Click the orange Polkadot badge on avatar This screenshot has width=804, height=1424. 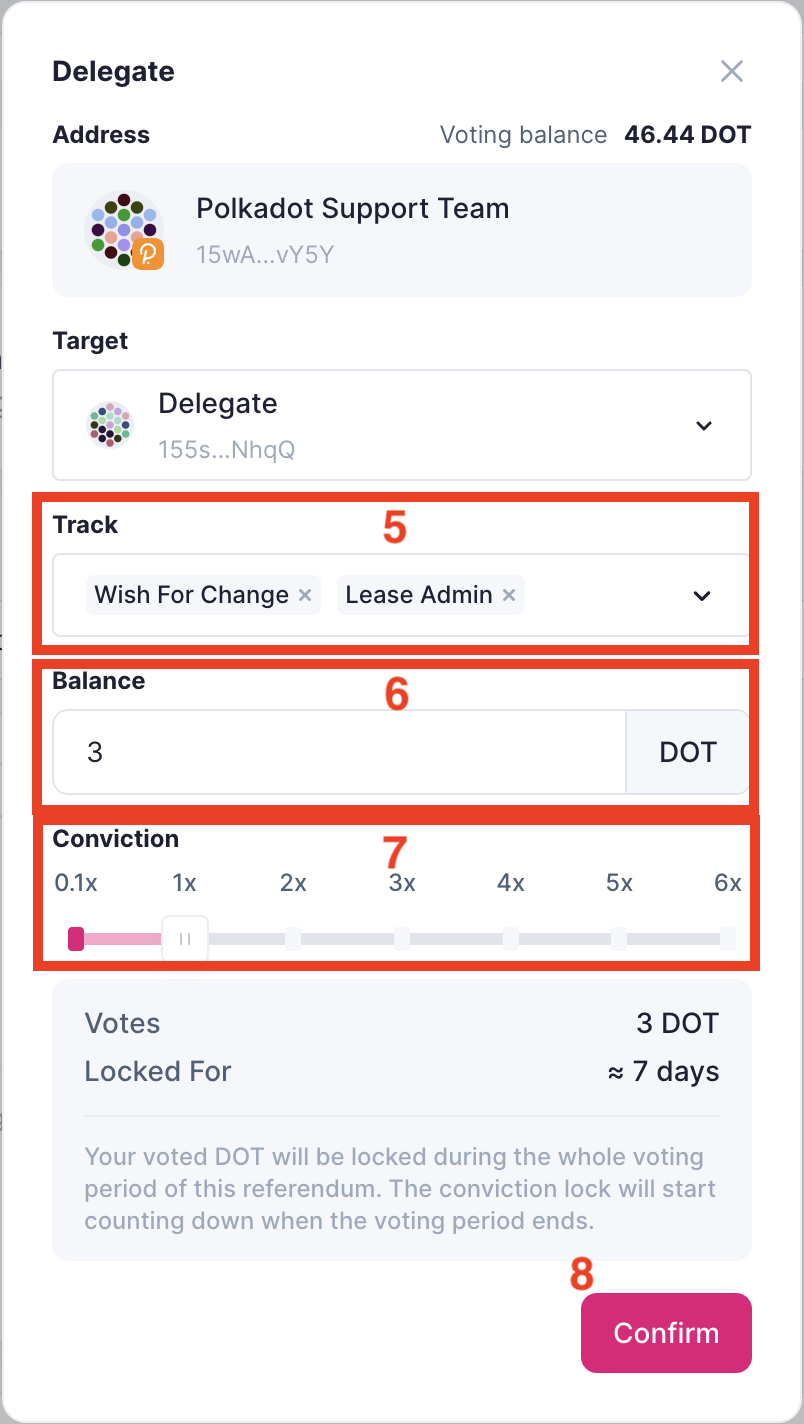pyautogui.click(x=148, y=254)
